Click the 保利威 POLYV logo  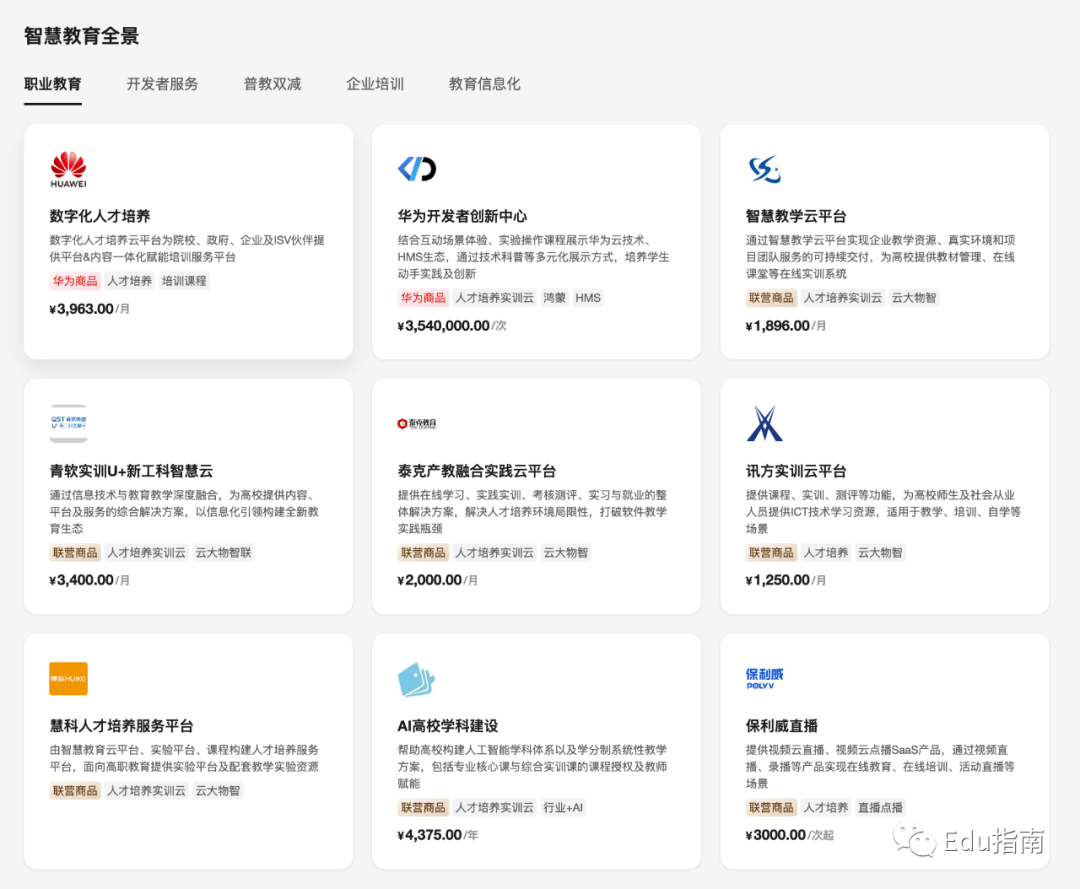(765, 678)
